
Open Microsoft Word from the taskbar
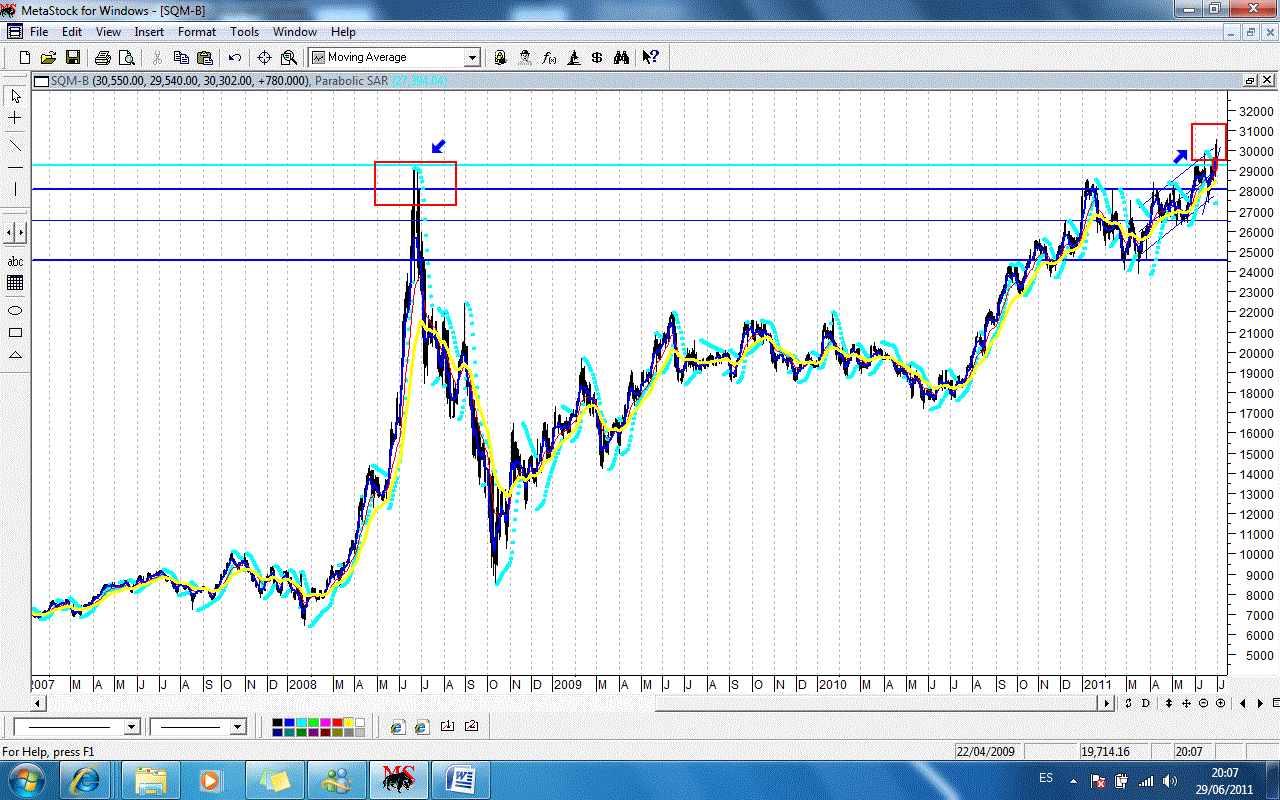pyautogui.click(x=462, y=779)
